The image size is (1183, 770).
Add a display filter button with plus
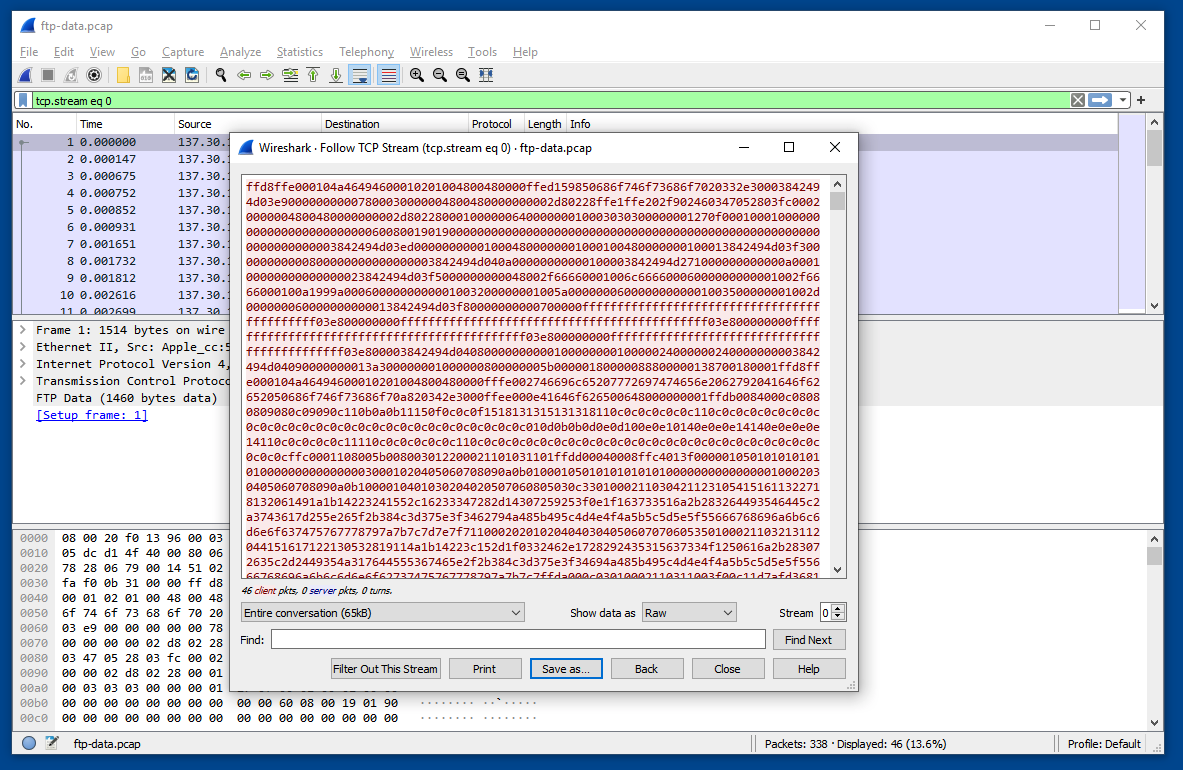point(1141,100)
